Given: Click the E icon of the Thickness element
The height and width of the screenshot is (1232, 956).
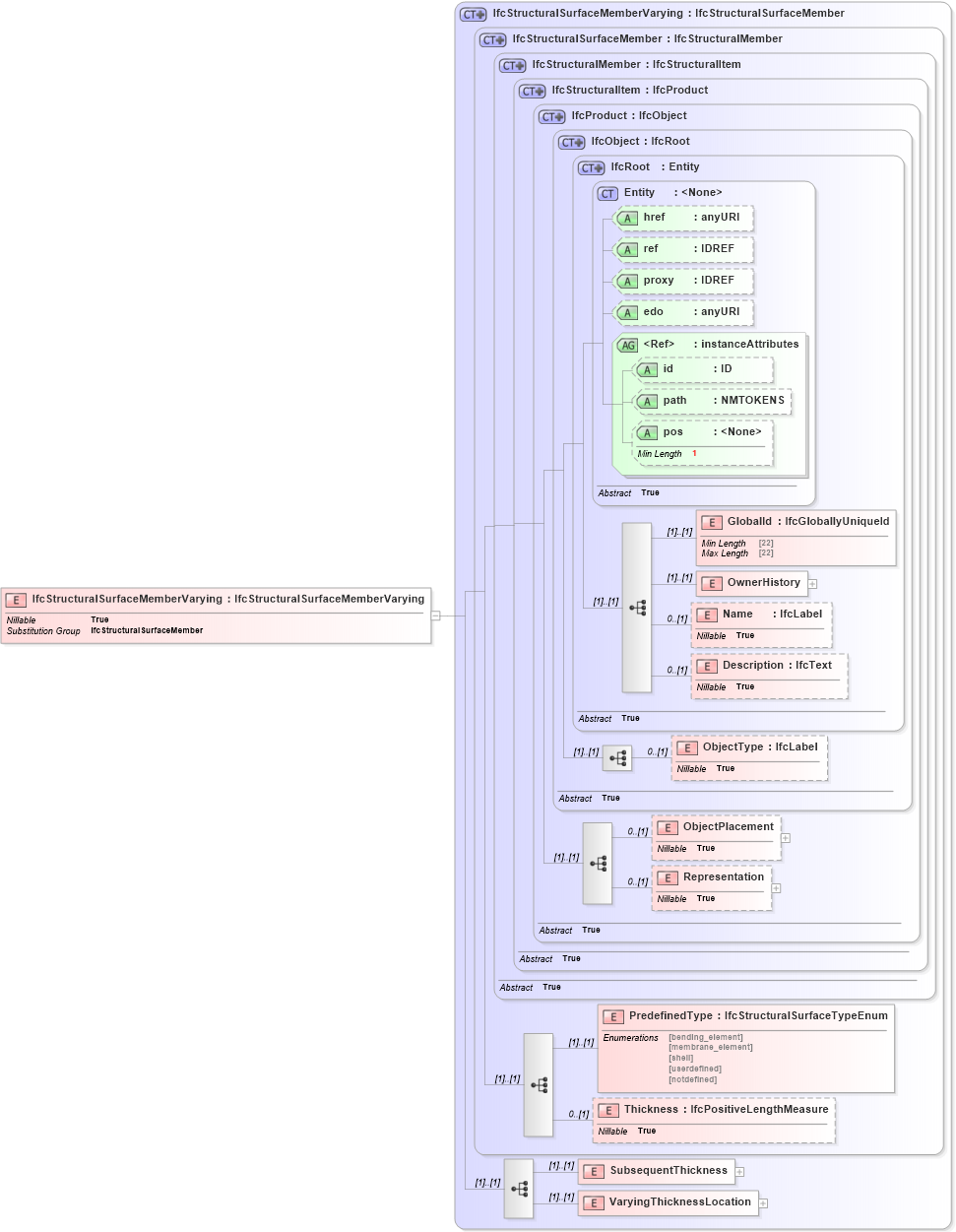Looking at the screenshot, I should [x=608, y=1109].
